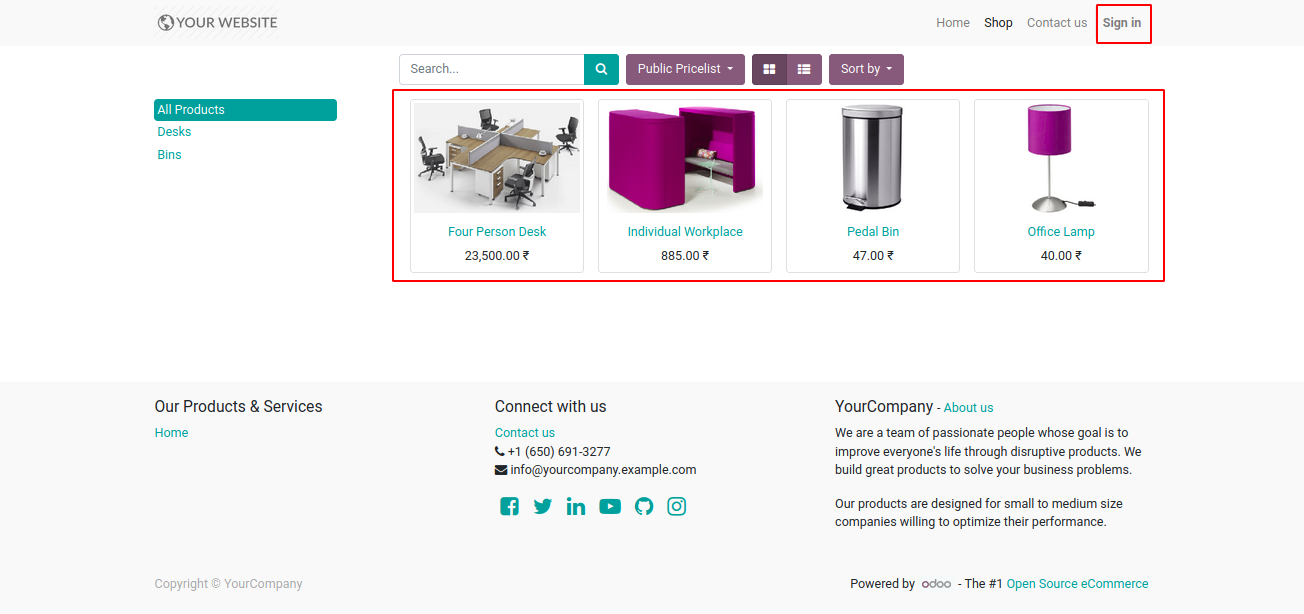Switch to grid view layout
Viewport: 1304px width, 614px height.
(769, 69)
